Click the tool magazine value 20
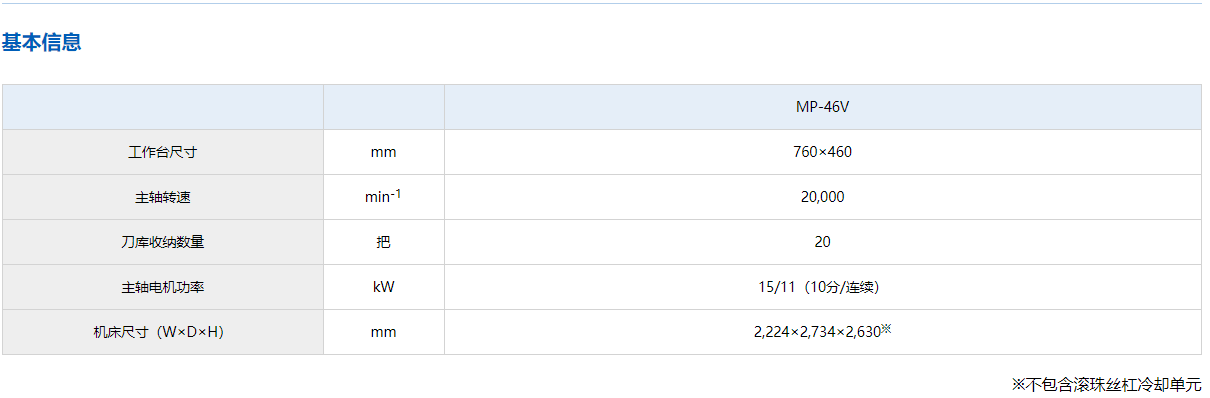This screenshot has width=1210, height=398. click(822, 242)
